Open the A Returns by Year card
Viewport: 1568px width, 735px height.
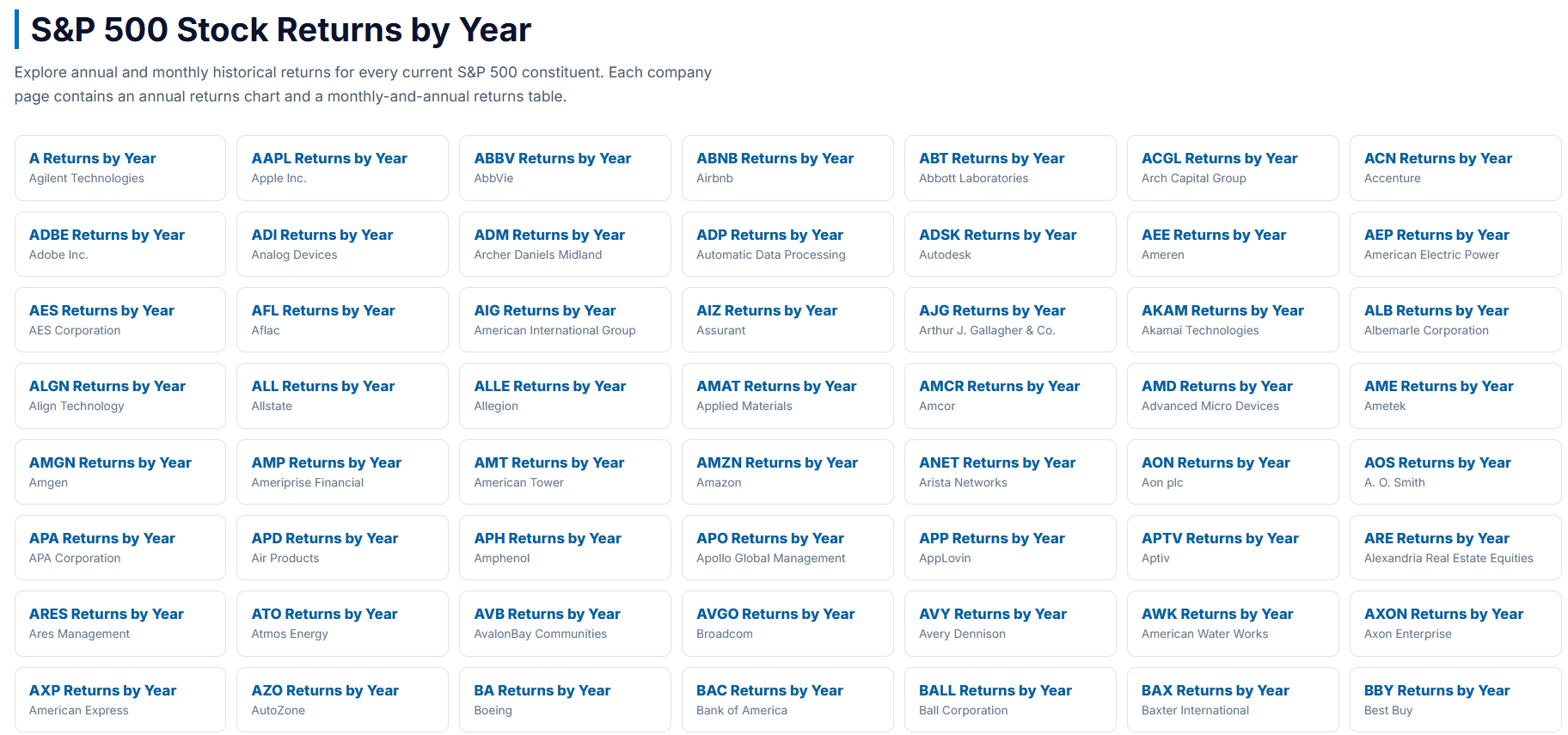[120, 168]
